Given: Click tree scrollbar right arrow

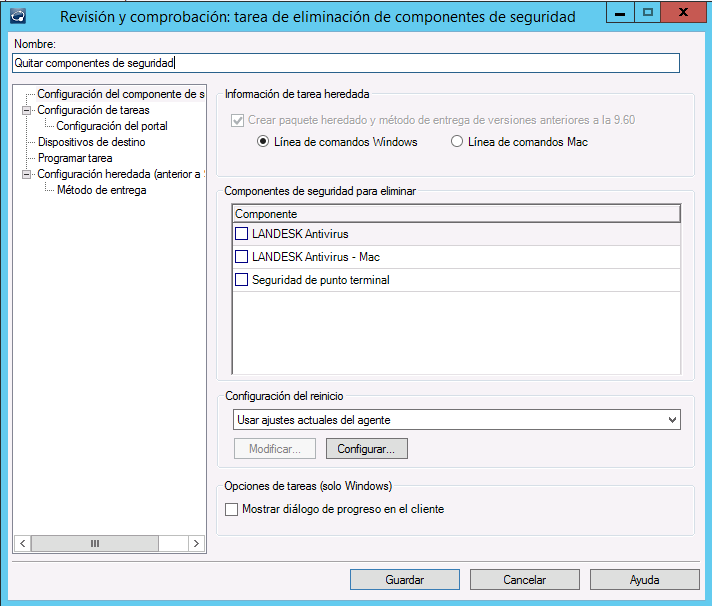Looking at the screenshot, I should pos(196,543).
